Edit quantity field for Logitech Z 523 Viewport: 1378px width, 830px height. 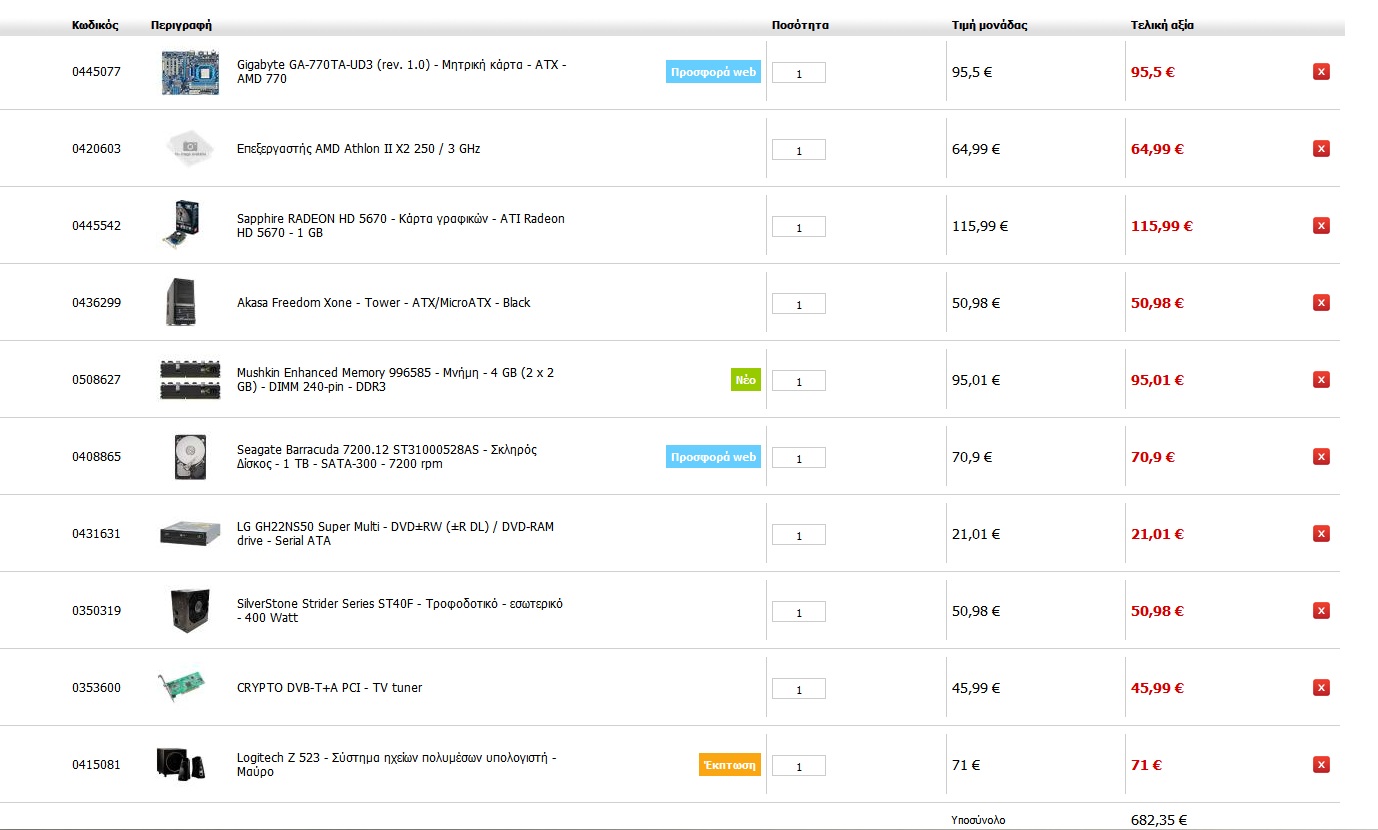(799, 766)
